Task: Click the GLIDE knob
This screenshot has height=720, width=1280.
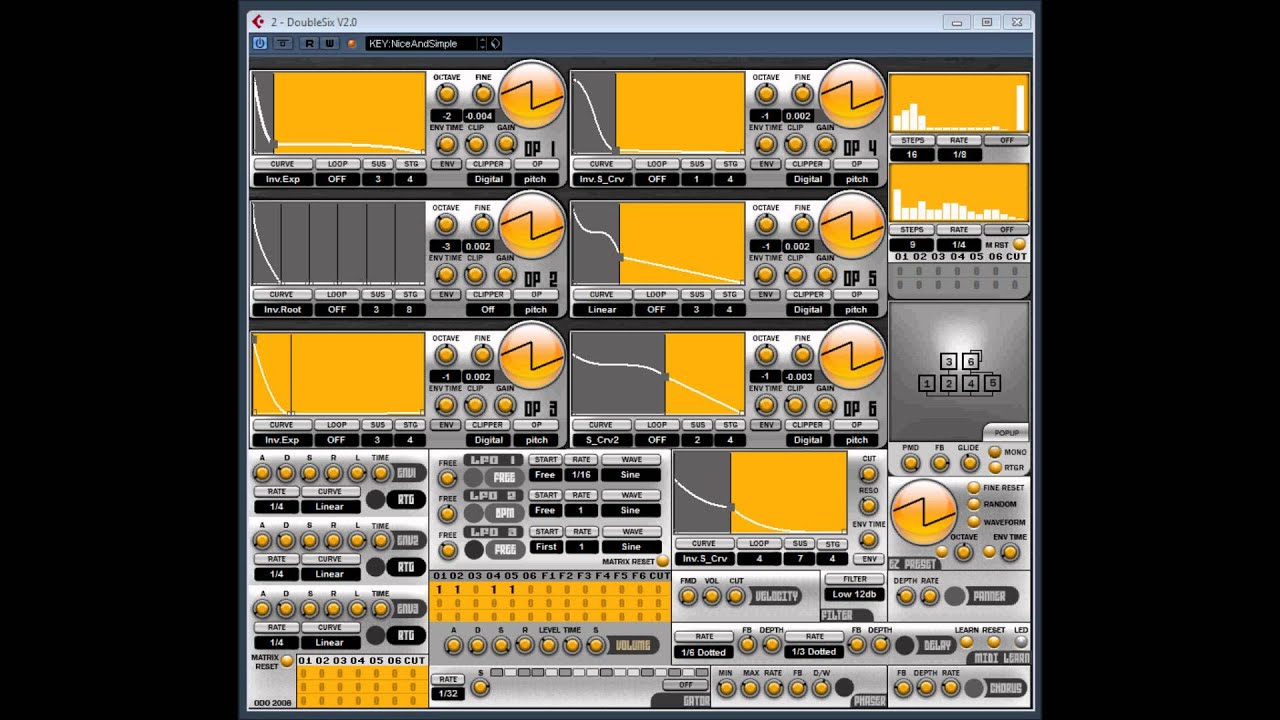Action: (970, 463)
